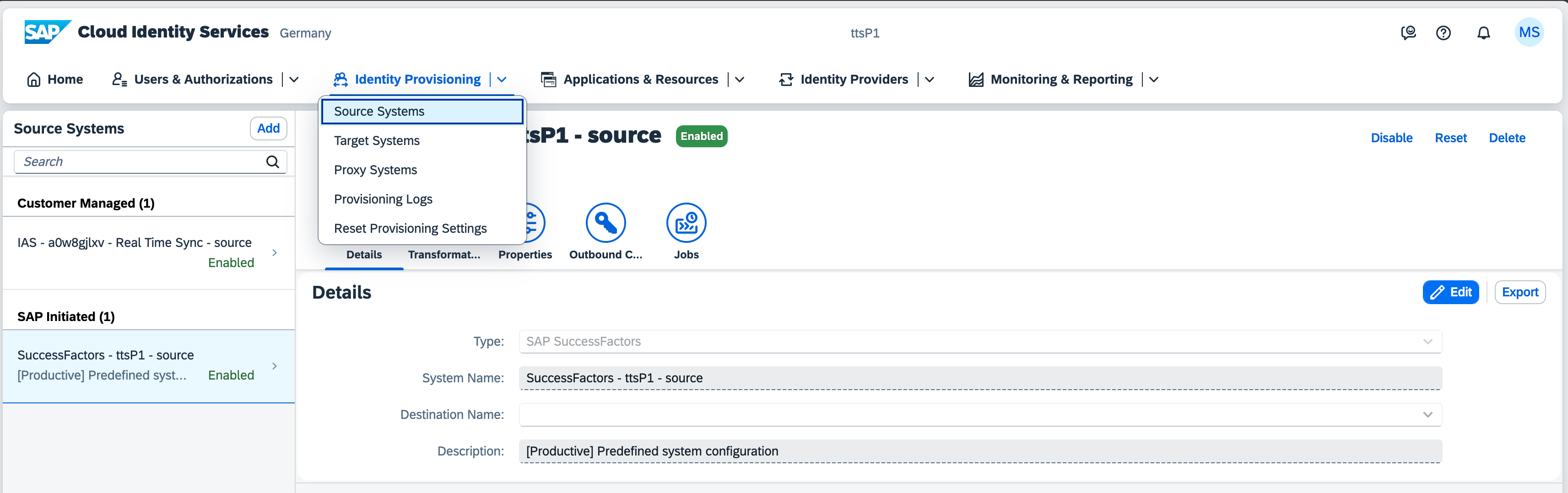
Task: Expand the Monitoring & Reporting dropdown arrow
Action: click(1153, 80)
